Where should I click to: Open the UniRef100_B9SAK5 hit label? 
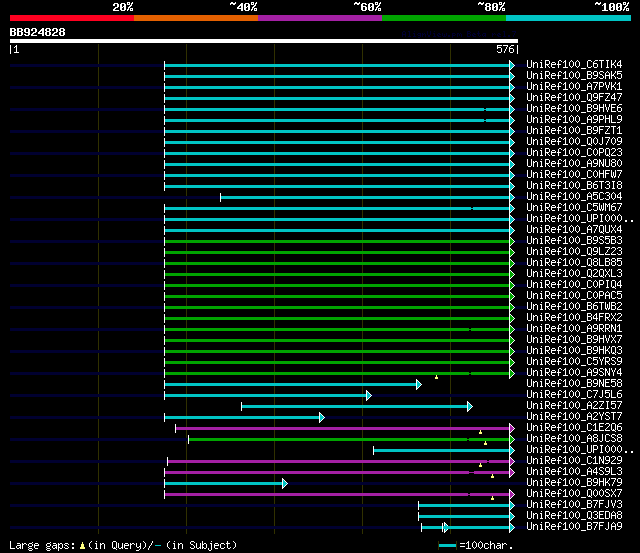coord(574,76)
